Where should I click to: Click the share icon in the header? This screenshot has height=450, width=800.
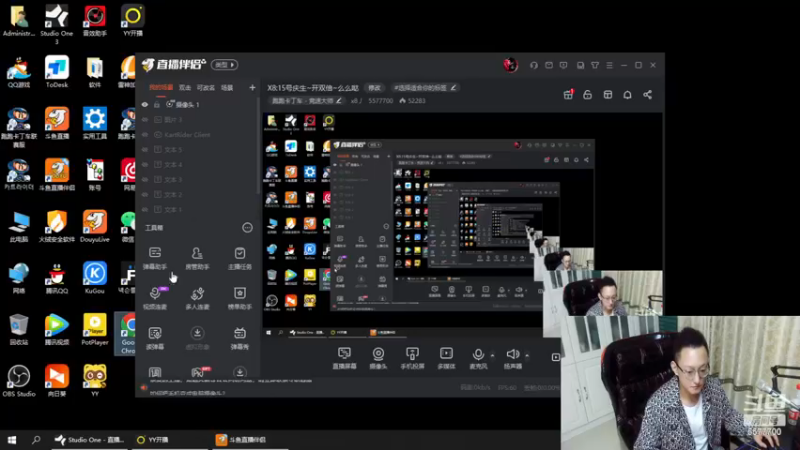pos(647,95)
